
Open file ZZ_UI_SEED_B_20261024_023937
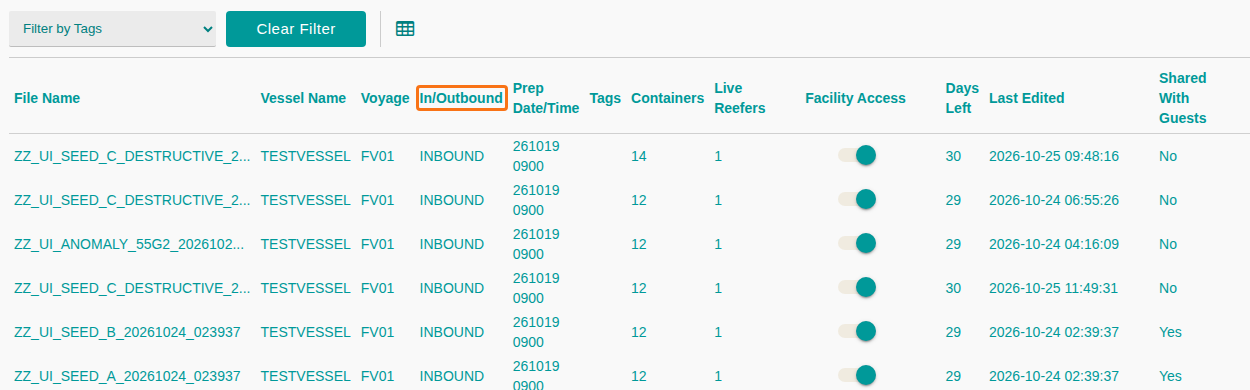click(x=127, y=332)
